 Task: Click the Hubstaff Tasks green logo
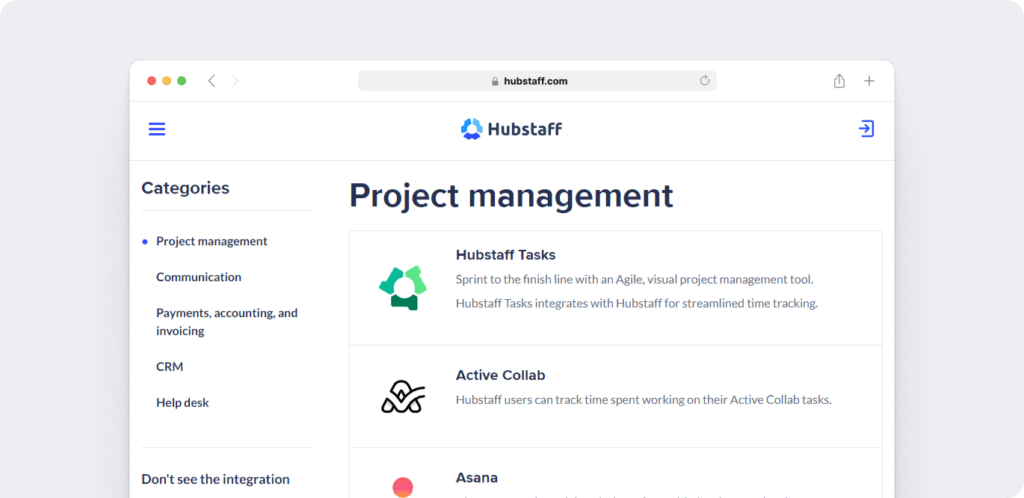click(403, 288)
